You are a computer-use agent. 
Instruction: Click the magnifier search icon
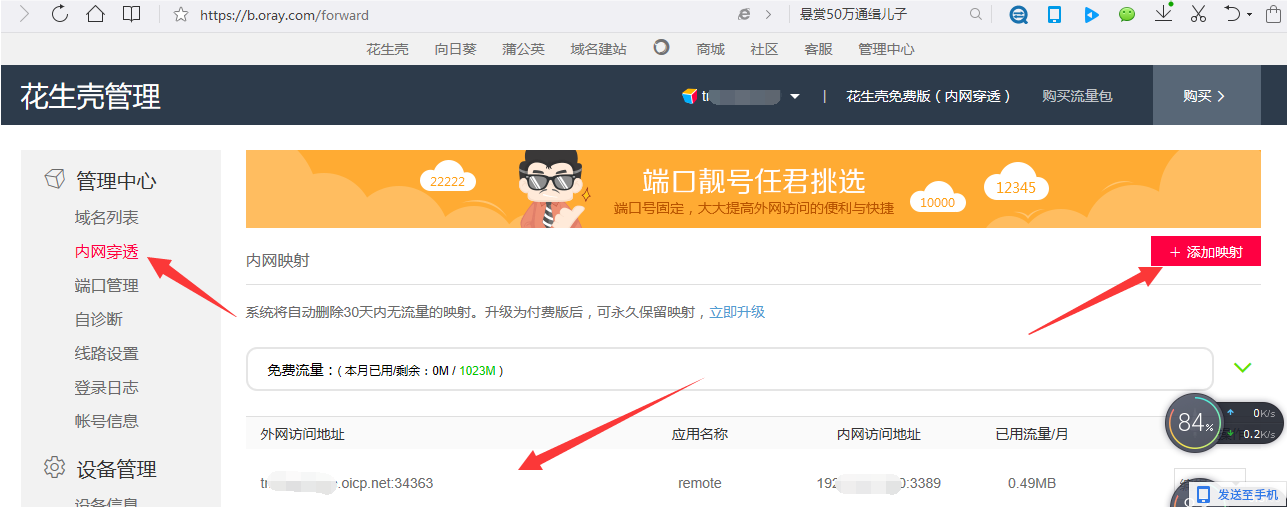(976, 15)
